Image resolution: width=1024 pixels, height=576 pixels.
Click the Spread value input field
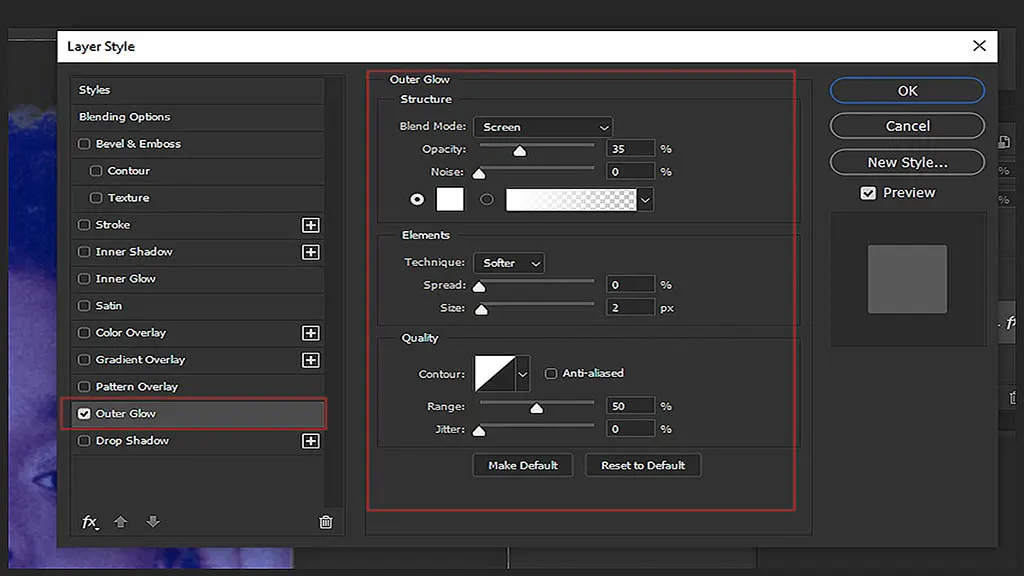(x=630, y=285)
